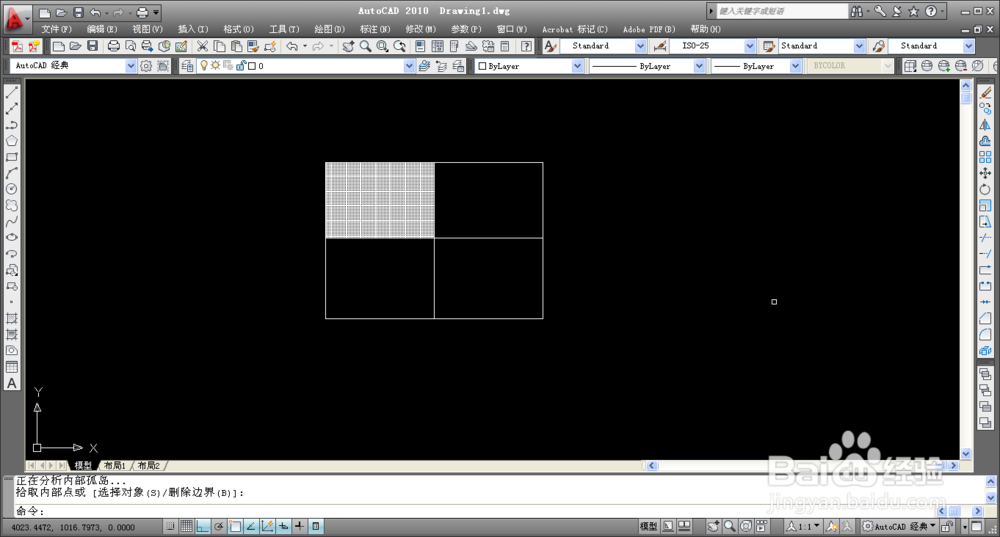
Task: Click the vertical scrollbar down arrow of drawing area
Action: [x=966, y=453]
